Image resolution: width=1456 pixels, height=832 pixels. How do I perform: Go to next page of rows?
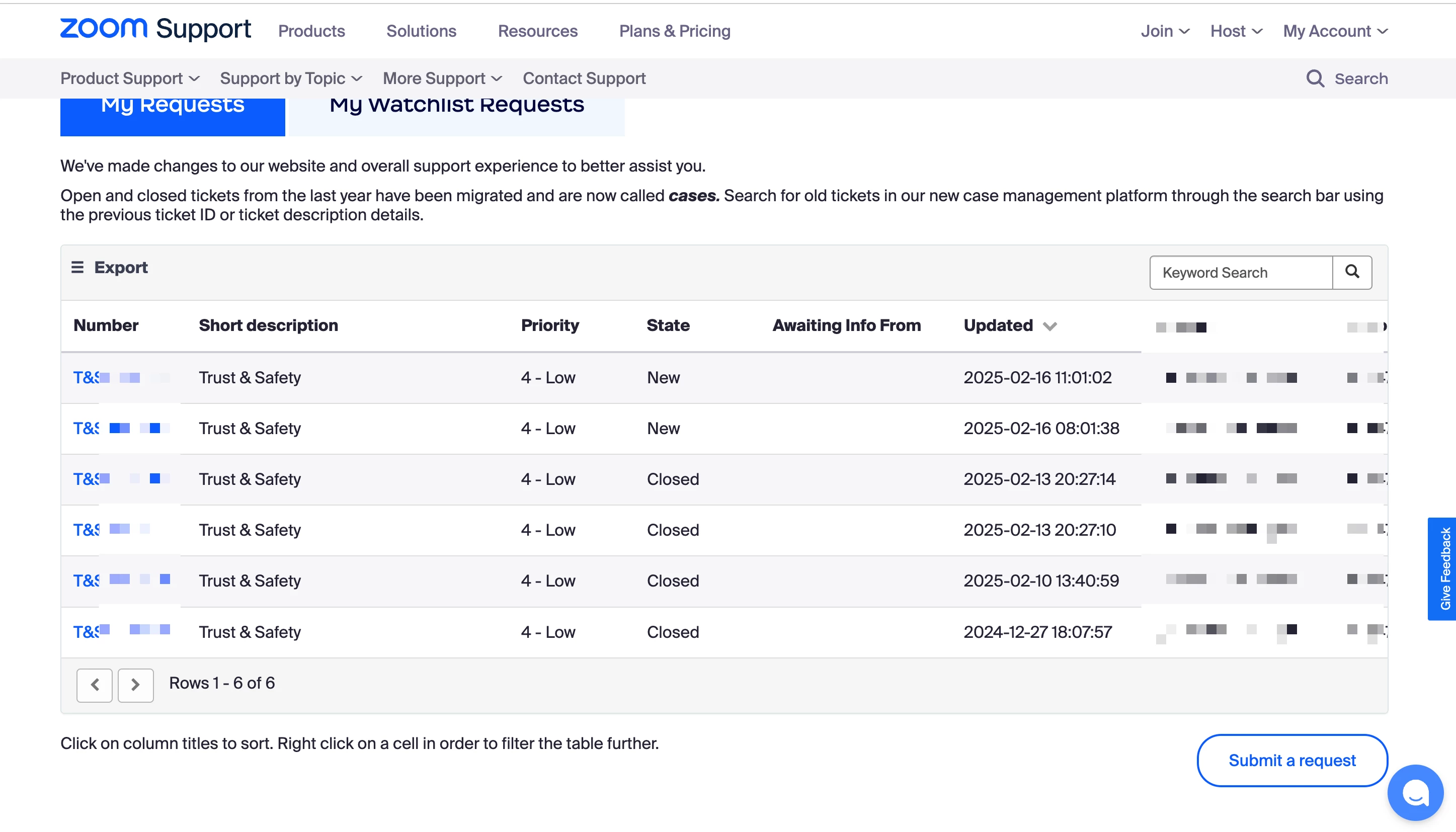135,684
